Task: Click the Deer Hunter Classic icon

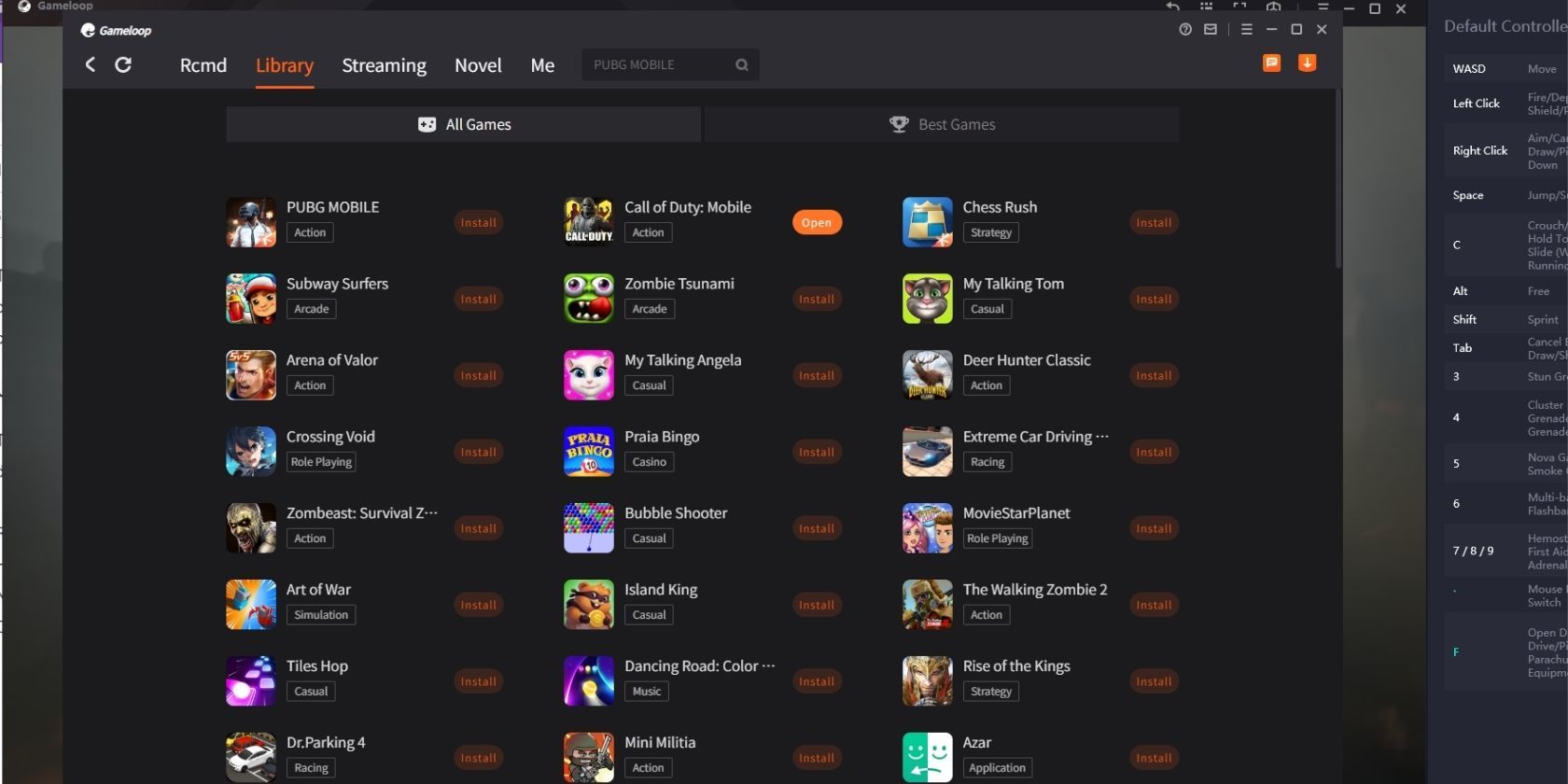Action: pyautogui.click(x=928, y=375)
